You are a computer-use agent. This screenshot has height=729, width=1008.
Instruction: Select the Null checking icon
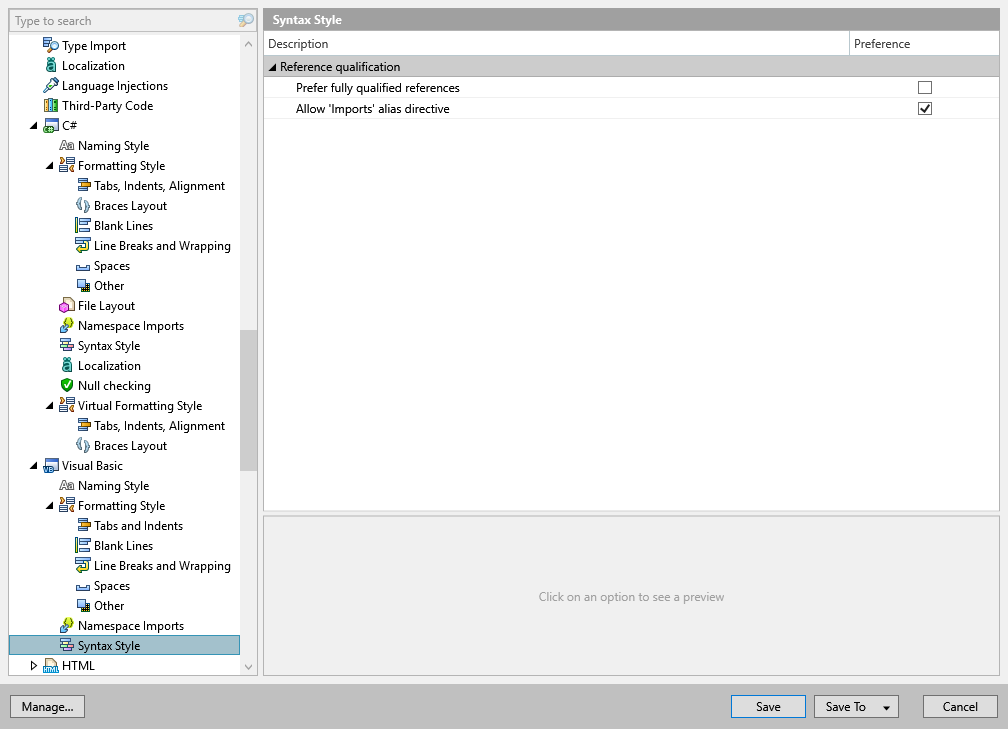pos(66,385)
